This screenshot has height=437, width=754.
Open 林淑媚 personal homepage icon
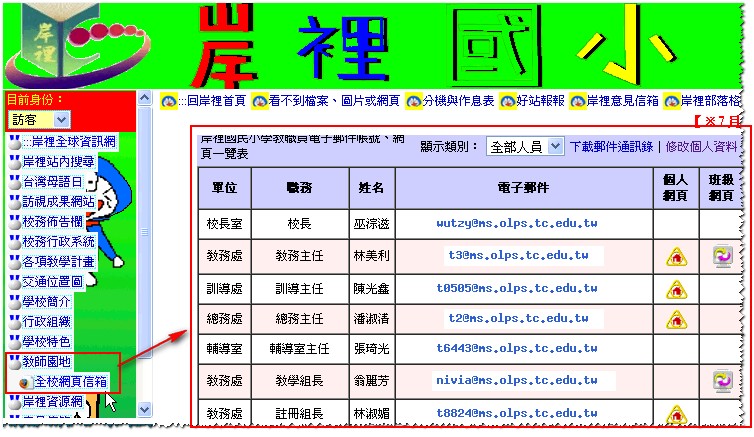click(x=676, y=414)
